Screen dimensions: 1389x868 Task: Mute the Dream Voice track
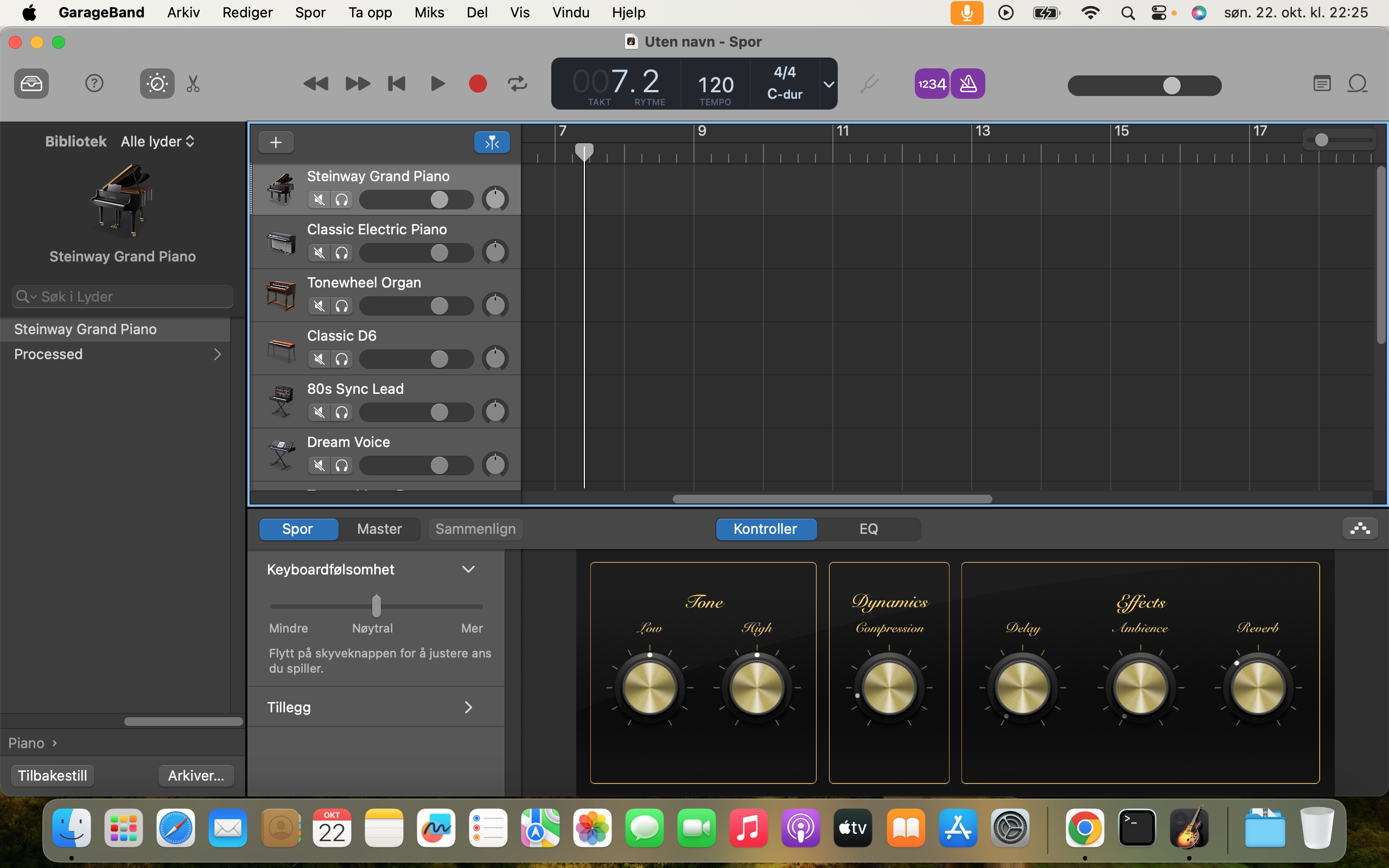(x=319, y=465)
